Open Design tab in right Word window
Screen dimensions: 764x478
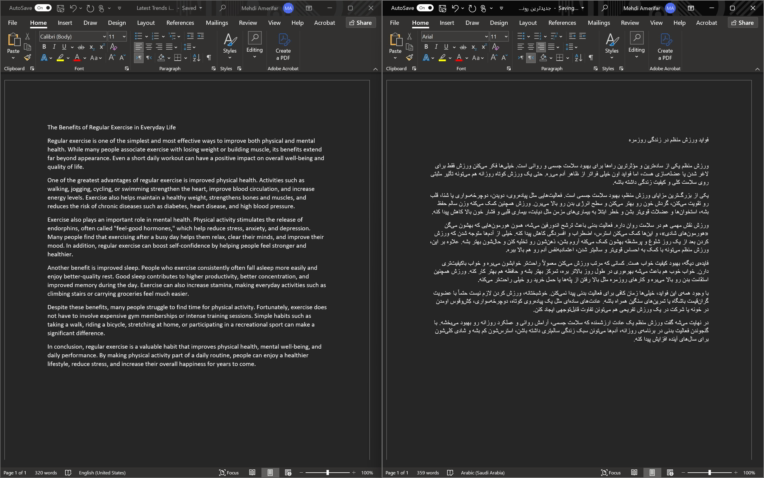(498, 23)
